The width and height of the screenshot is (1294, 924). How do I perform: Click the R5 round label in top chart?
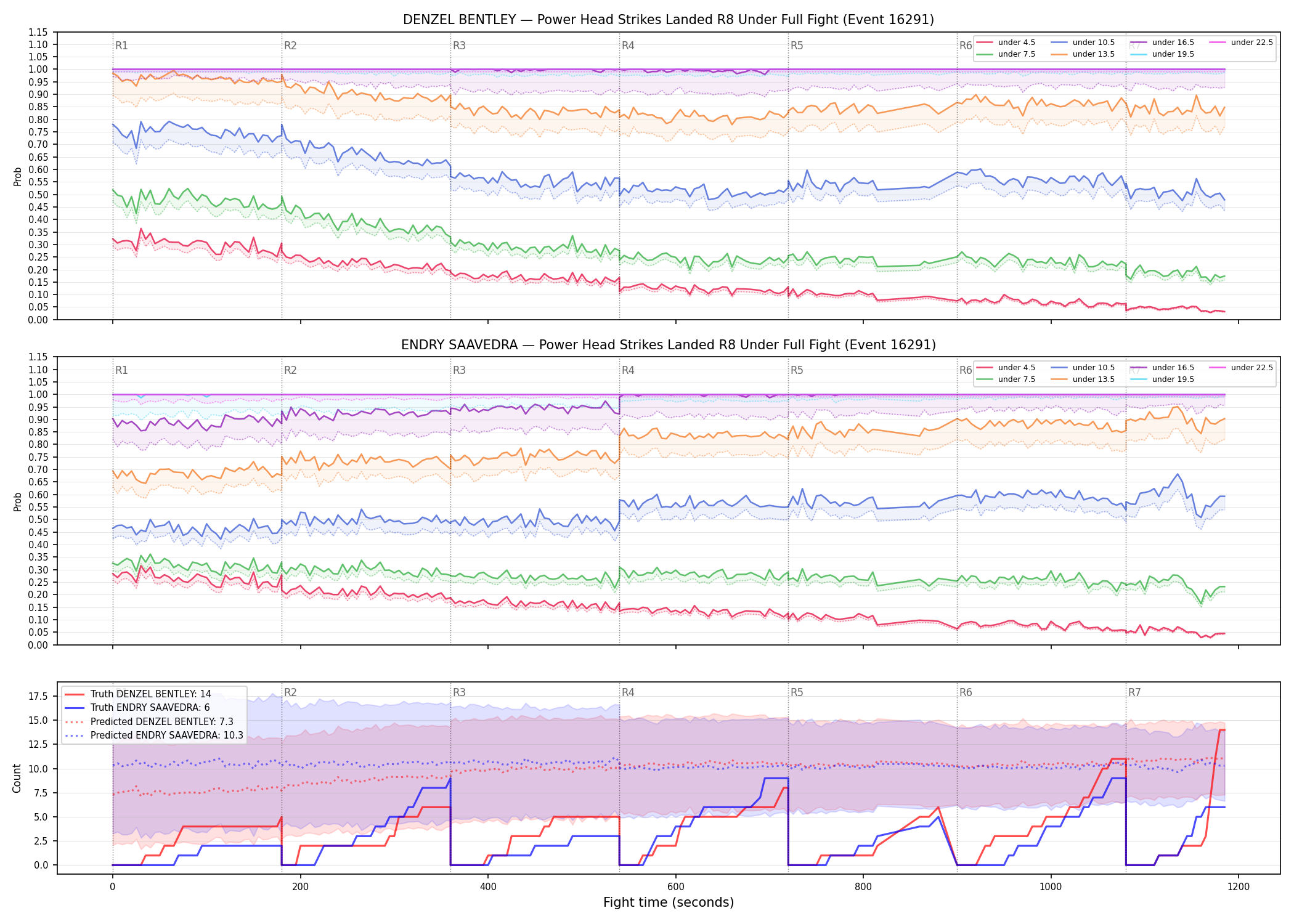[797, 46]
